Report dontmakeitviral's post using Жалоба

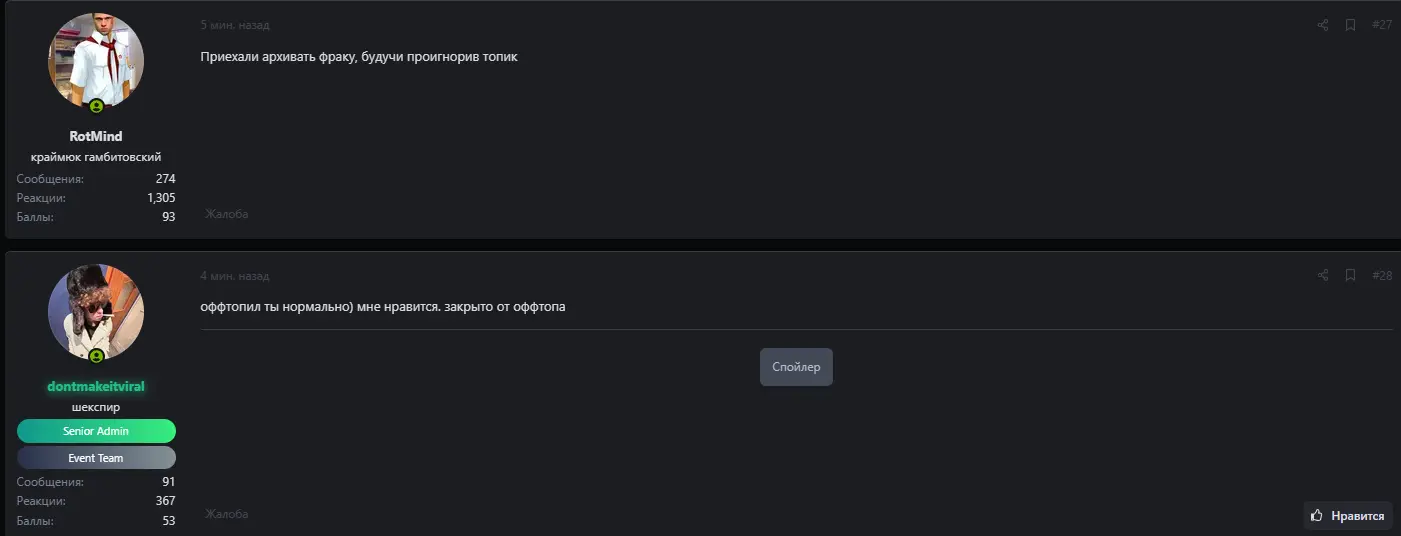pos(227,514)
